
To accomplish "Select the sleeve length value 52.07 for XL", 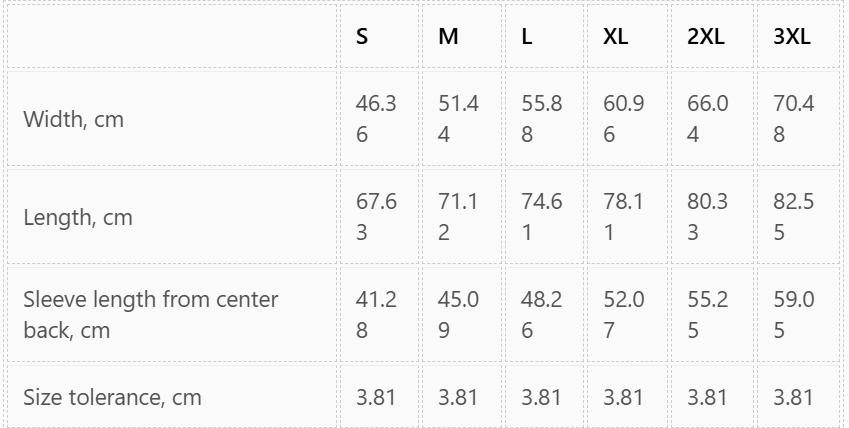I will tap(623, 314).
